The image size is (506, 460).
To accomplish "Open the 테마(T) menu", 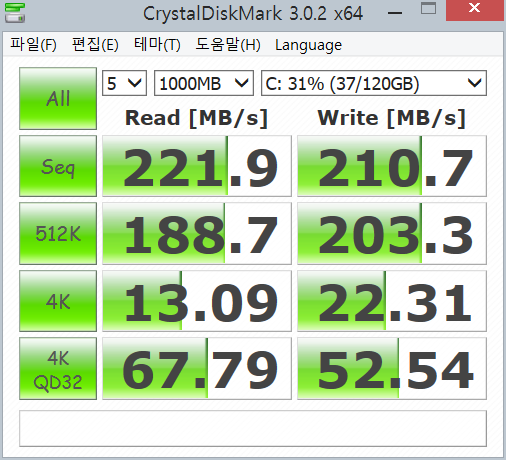I will tap(157, 45).
